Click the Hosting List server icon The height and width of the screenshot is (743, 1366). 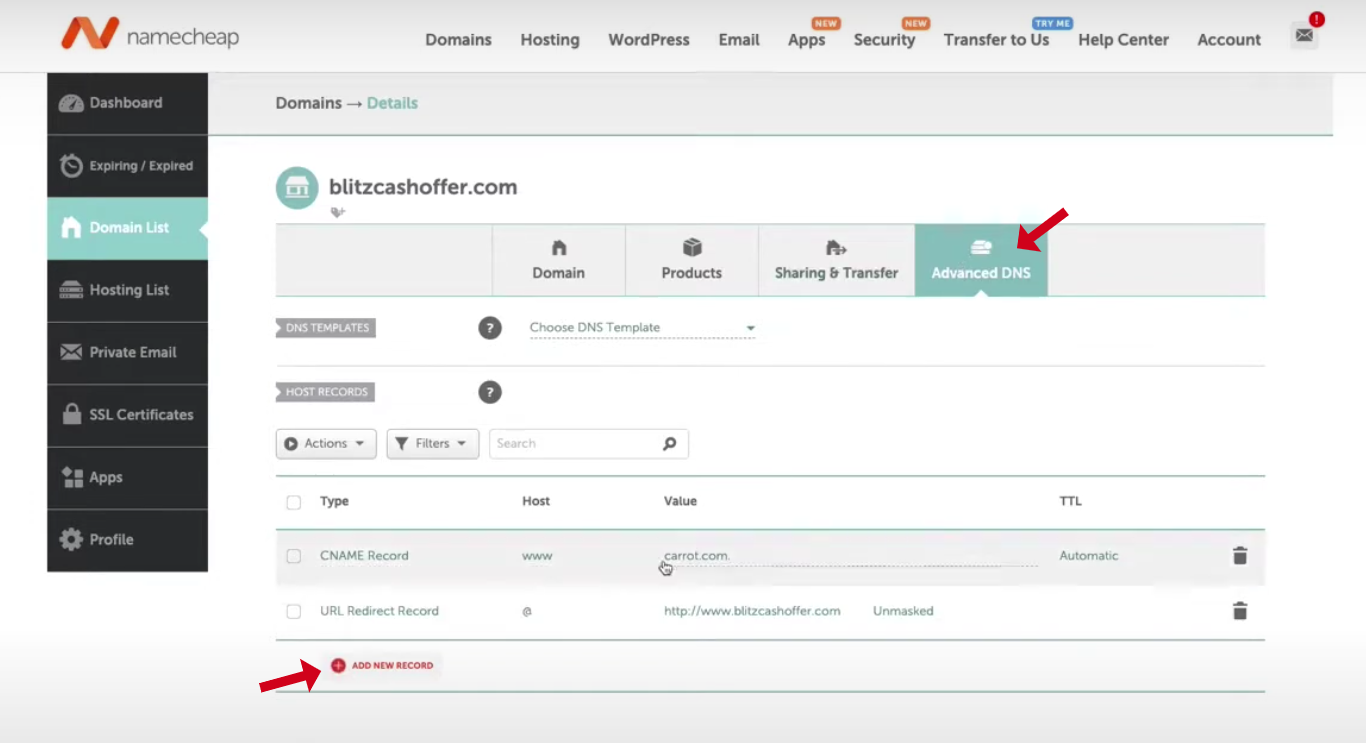[x=71, y=290]
